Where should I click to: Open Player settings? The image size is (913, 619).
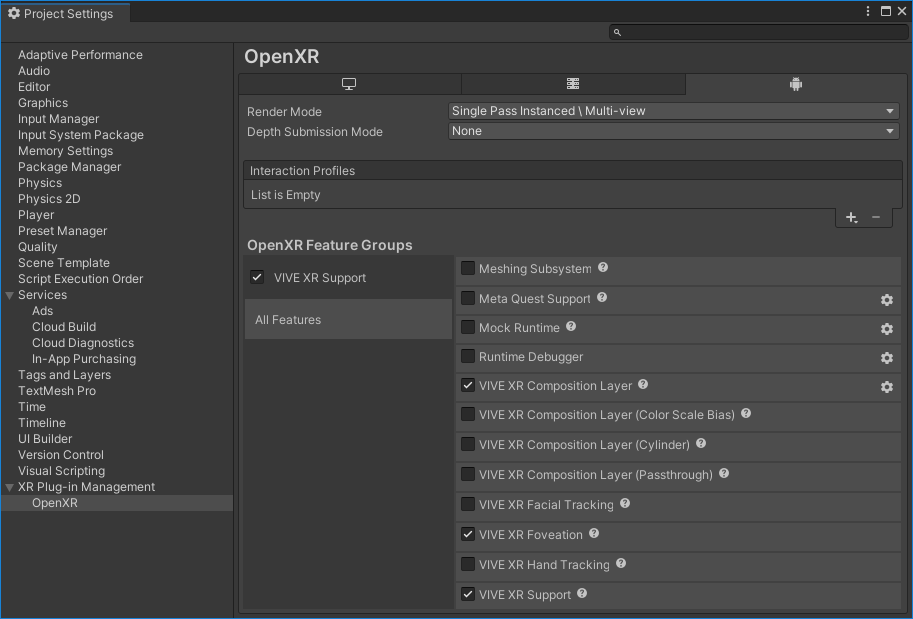(x=36, y=215)
